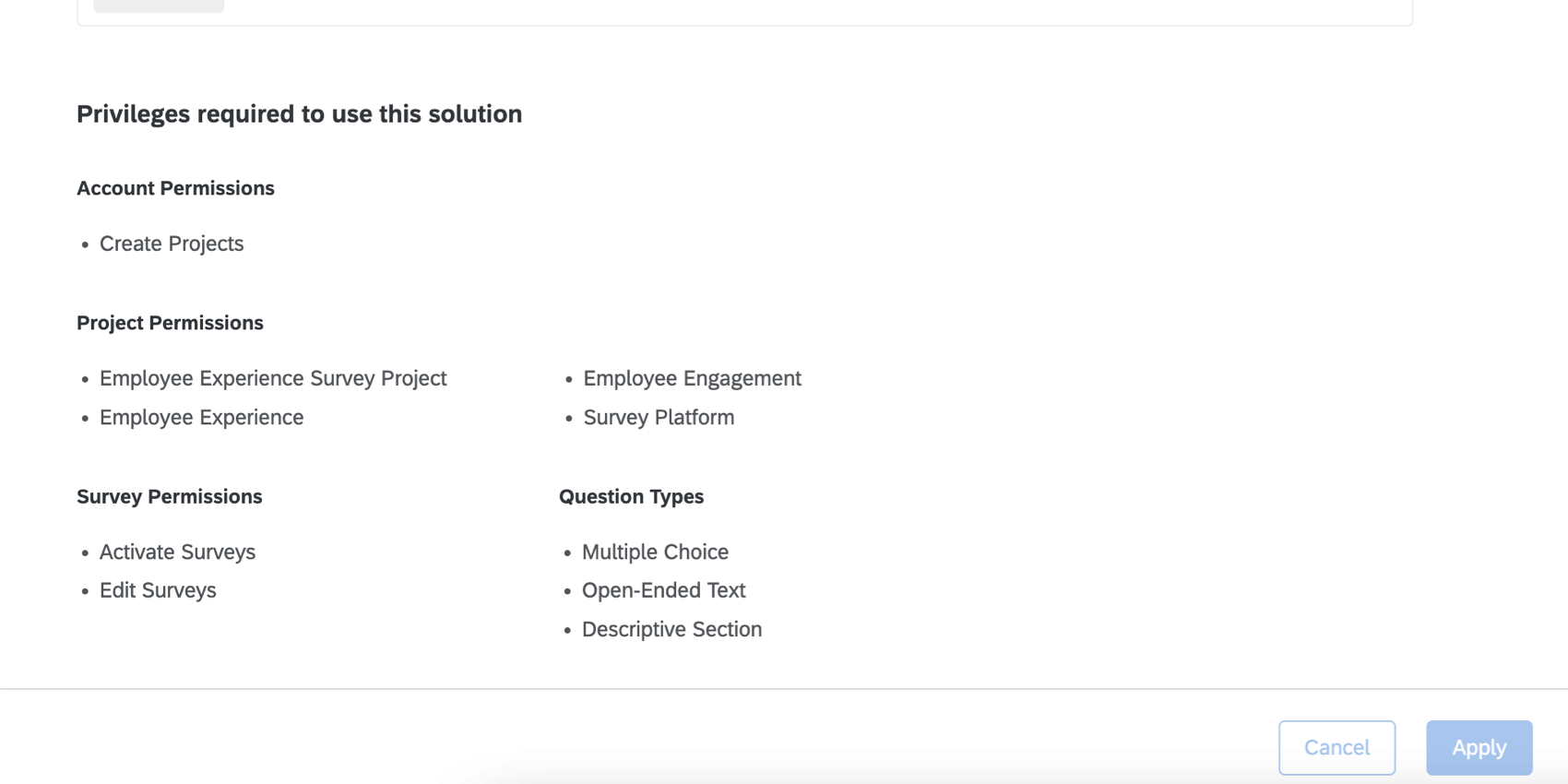Click the Question Types heading
Image resolution: width=1568 pixels, height=784 pixels.
click(631, 496)
